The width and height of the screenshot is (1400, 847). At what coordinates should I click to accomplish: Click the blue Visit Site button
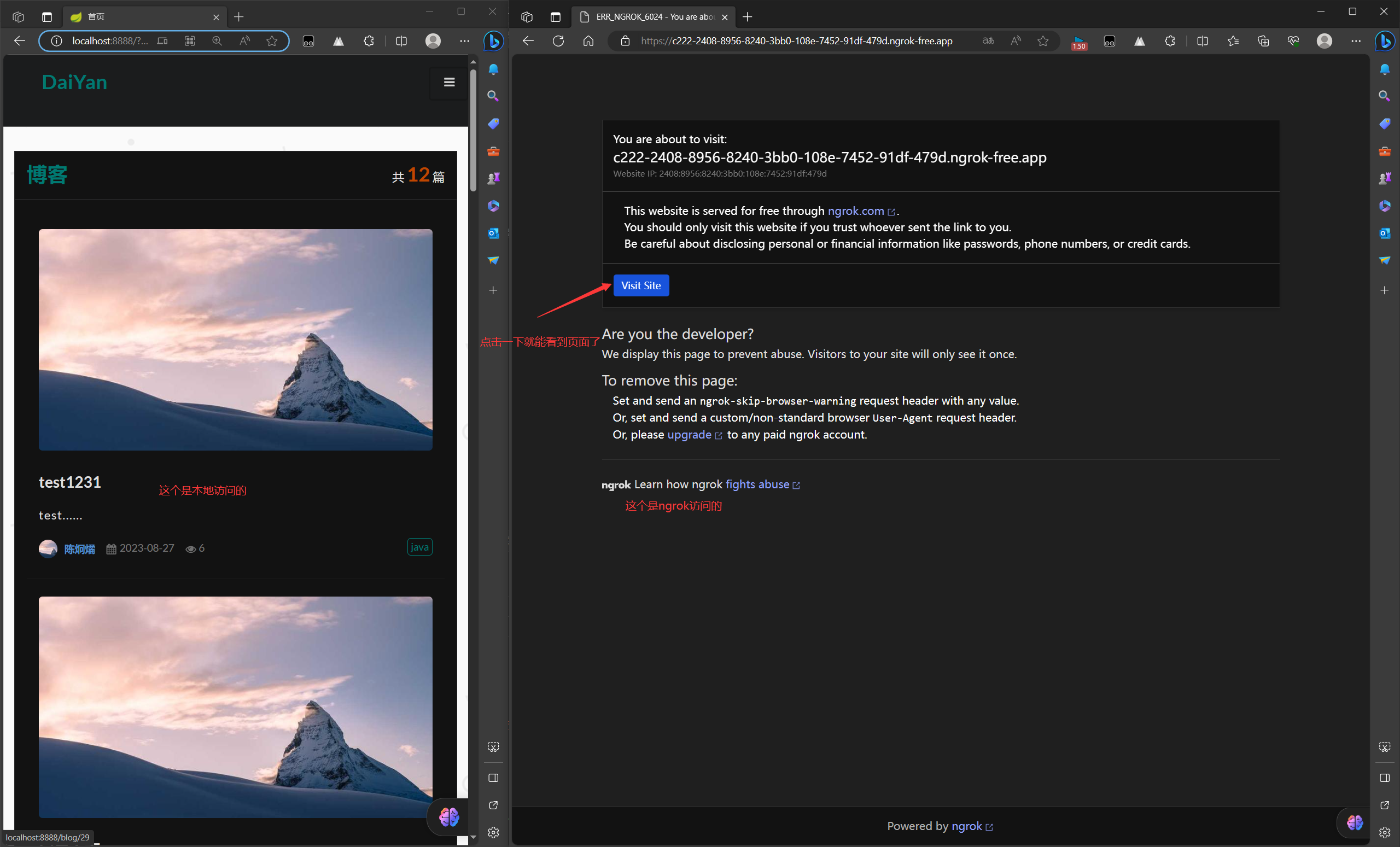640,285
